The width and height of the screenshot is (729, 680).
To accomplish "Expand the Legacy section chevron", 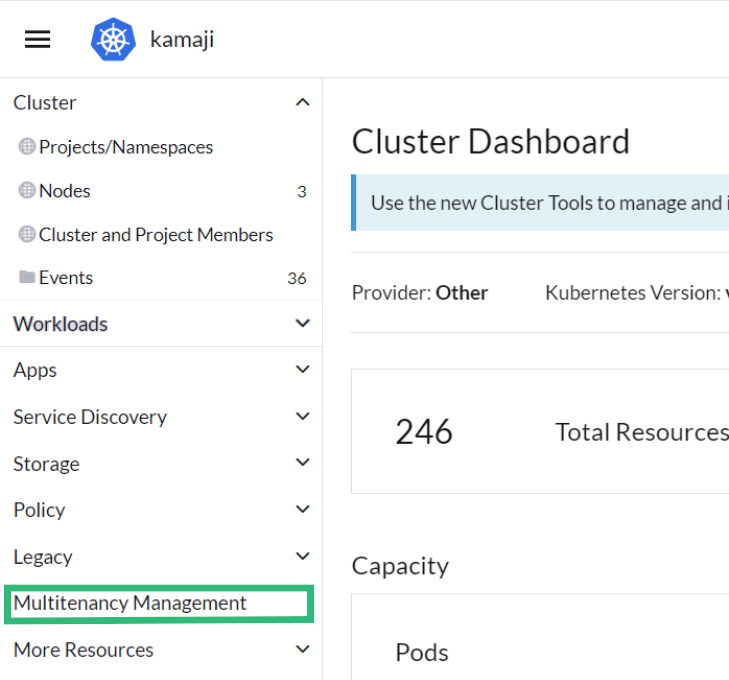I will click(x=303, y=557).
